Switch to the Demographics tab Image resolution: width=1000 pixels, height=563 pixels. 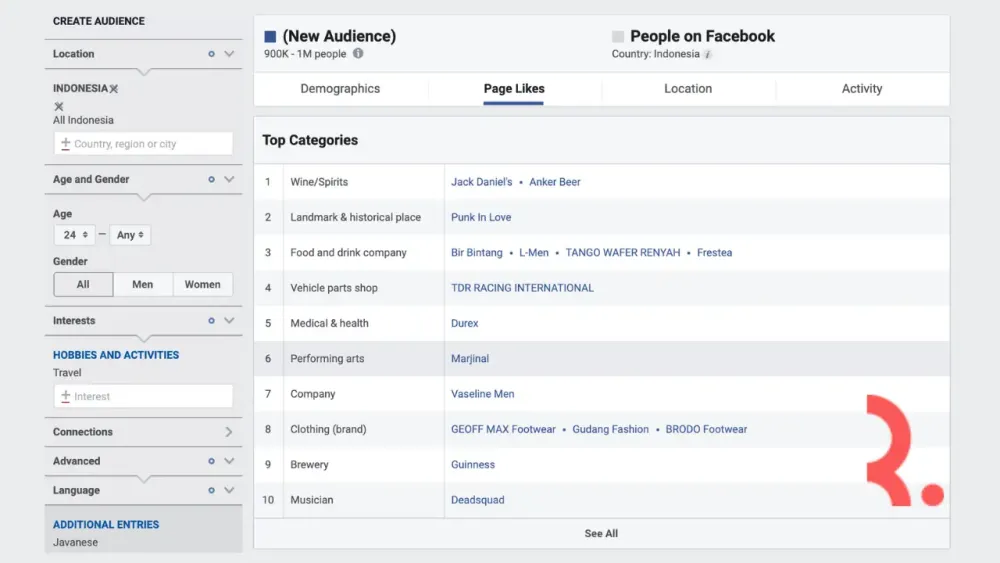click(340, 89)
